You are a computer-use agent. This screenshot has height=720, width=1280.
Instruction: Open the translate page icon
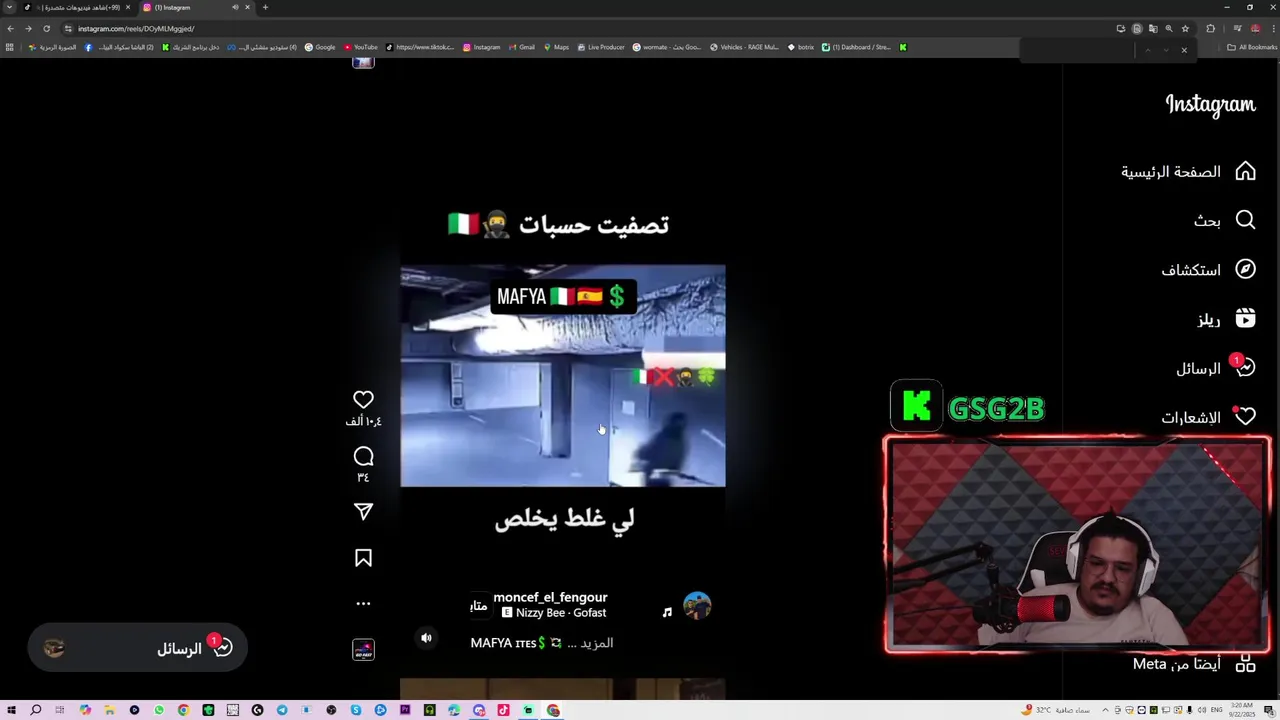[x=1153, y=28]
